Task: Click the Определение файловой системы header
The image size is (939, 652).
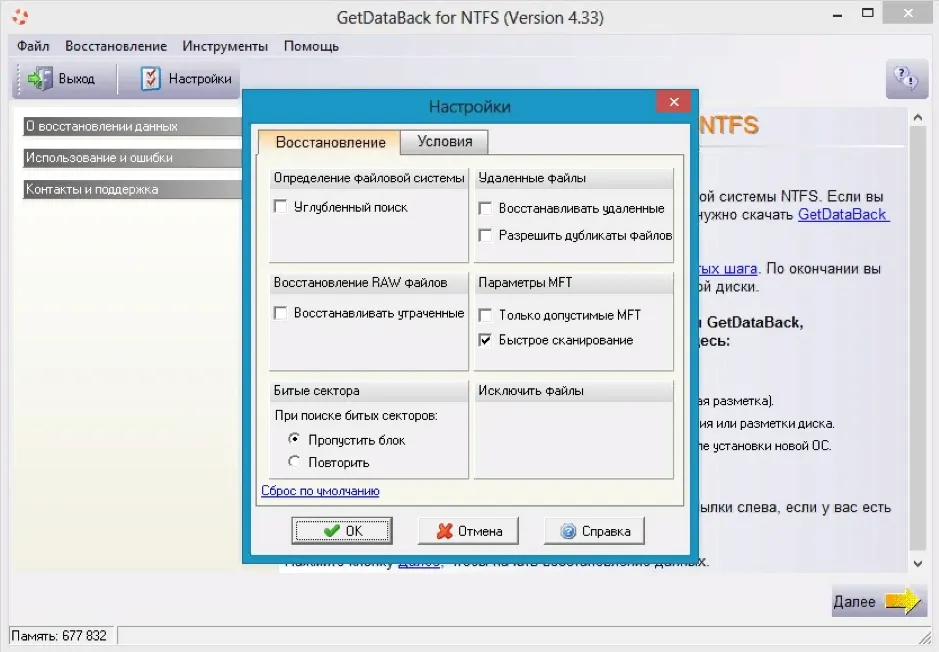Action: pyautogui.click(x=369, y=178)
